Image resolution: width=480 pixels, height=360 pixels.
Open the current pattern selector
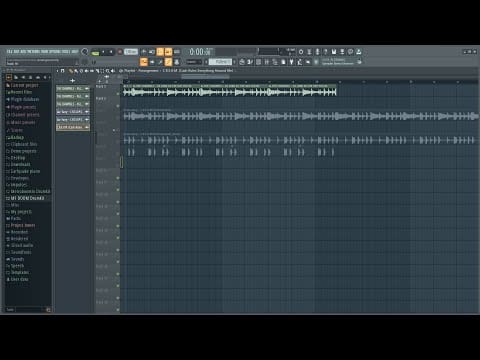tap(220, 62)
